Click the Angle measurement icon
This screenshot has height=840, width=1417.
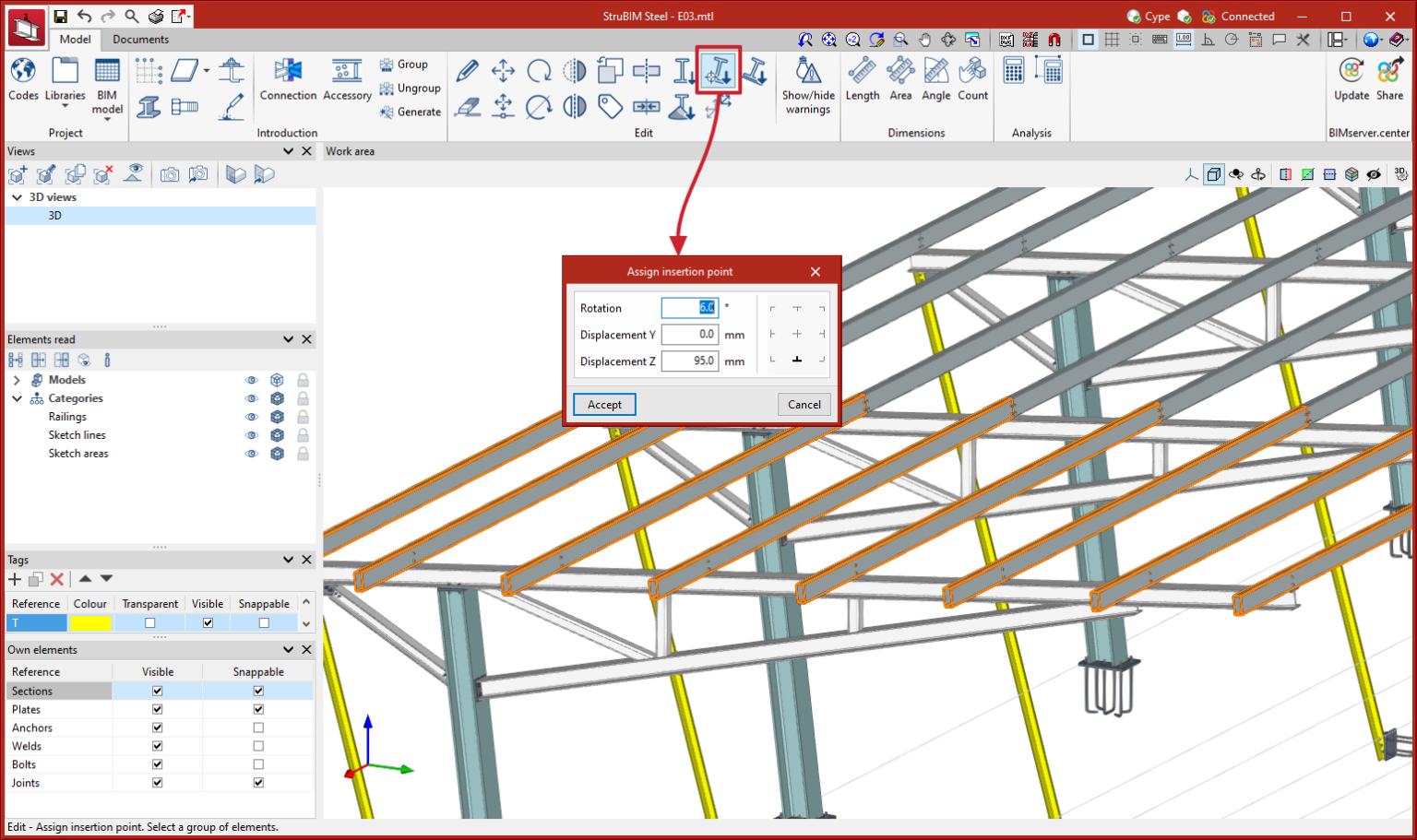pyautogui.click(x=935, y=72)
